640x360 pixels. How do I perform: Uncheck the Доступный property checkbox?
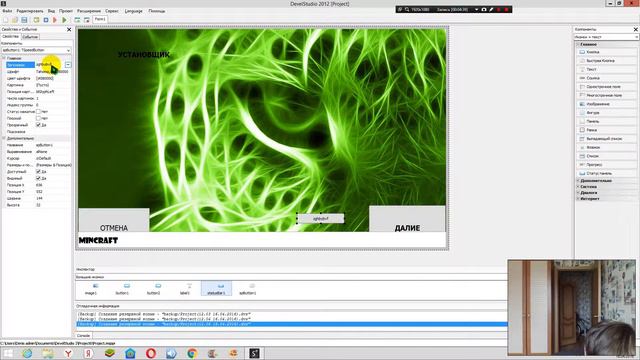coord(38,172)
